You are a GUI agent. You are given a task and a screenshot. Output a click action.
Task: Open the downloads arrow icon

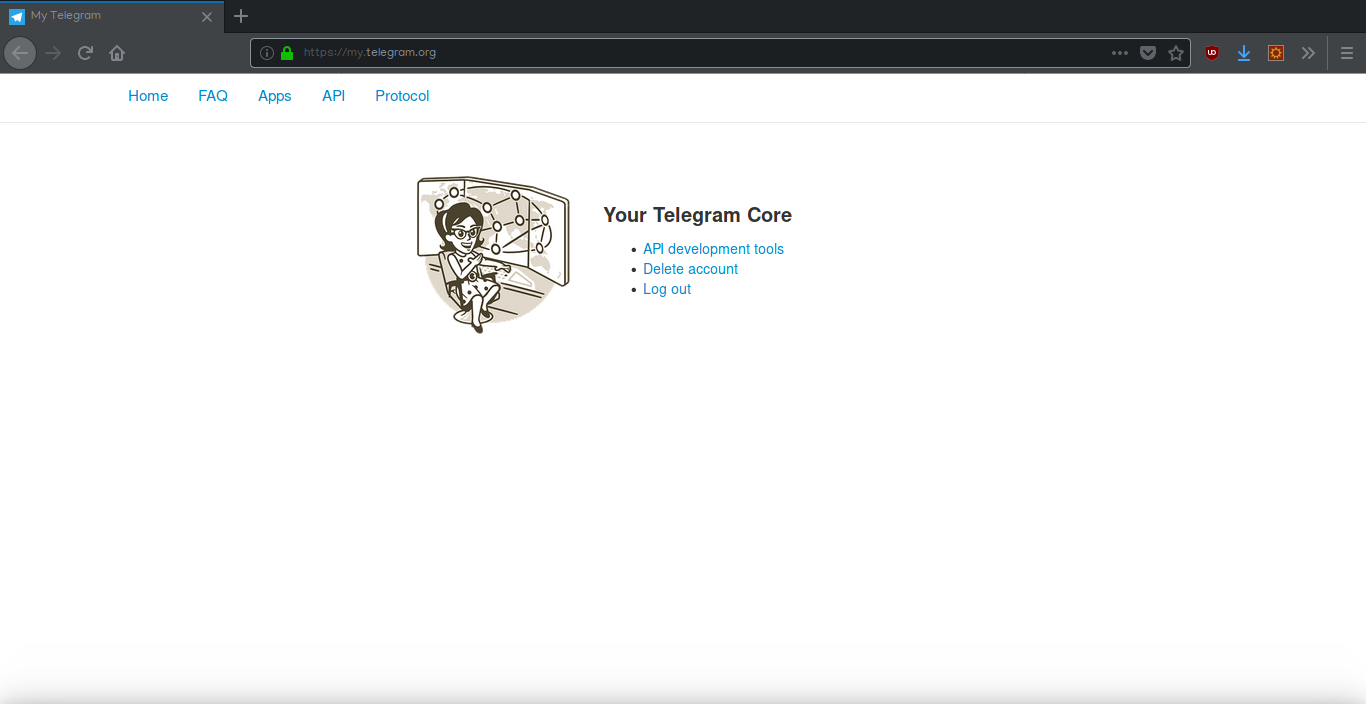1244,53
